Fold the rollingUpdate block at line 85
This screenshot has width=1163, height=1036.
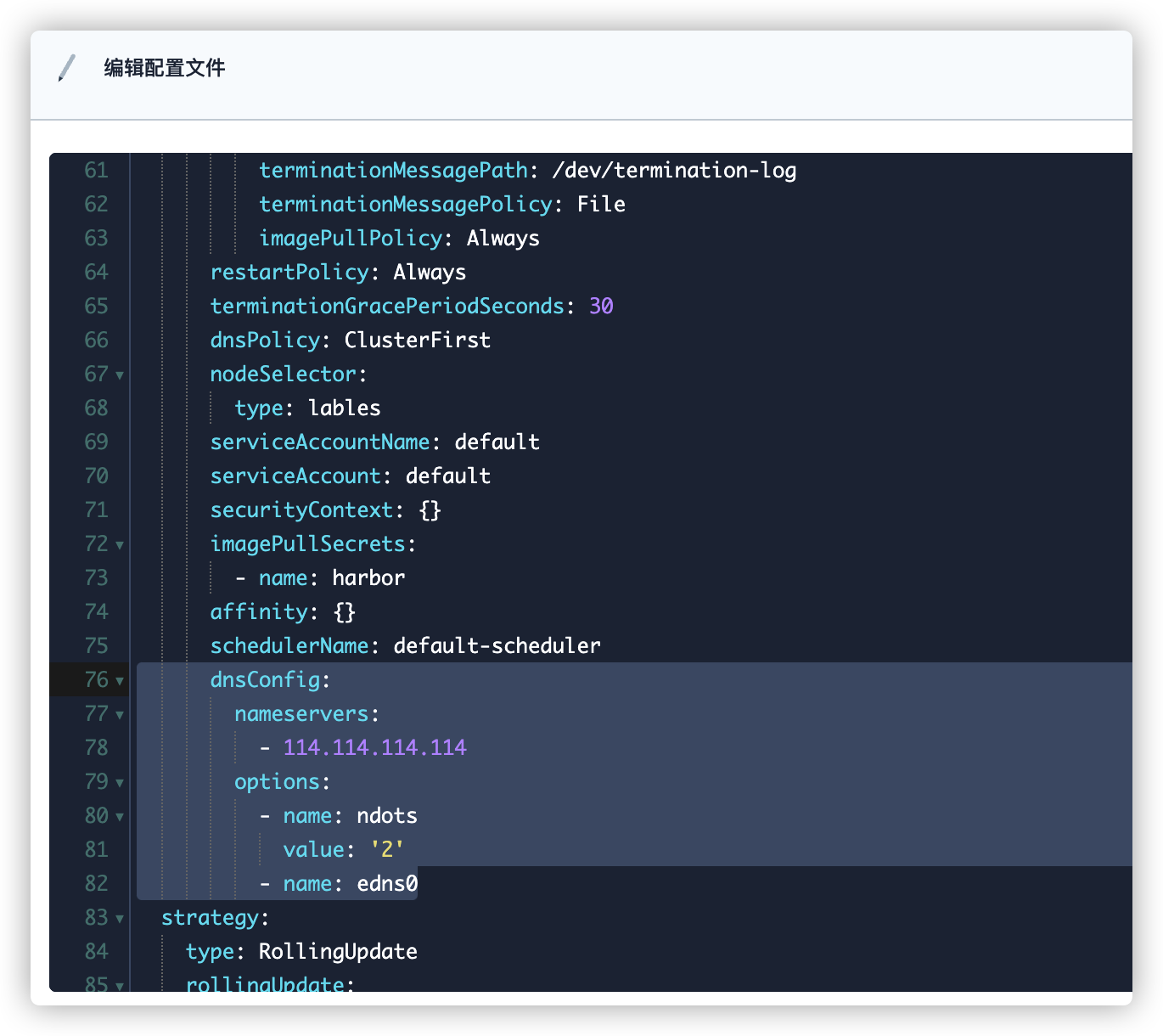pyautogui.click(x=120, y=986)
